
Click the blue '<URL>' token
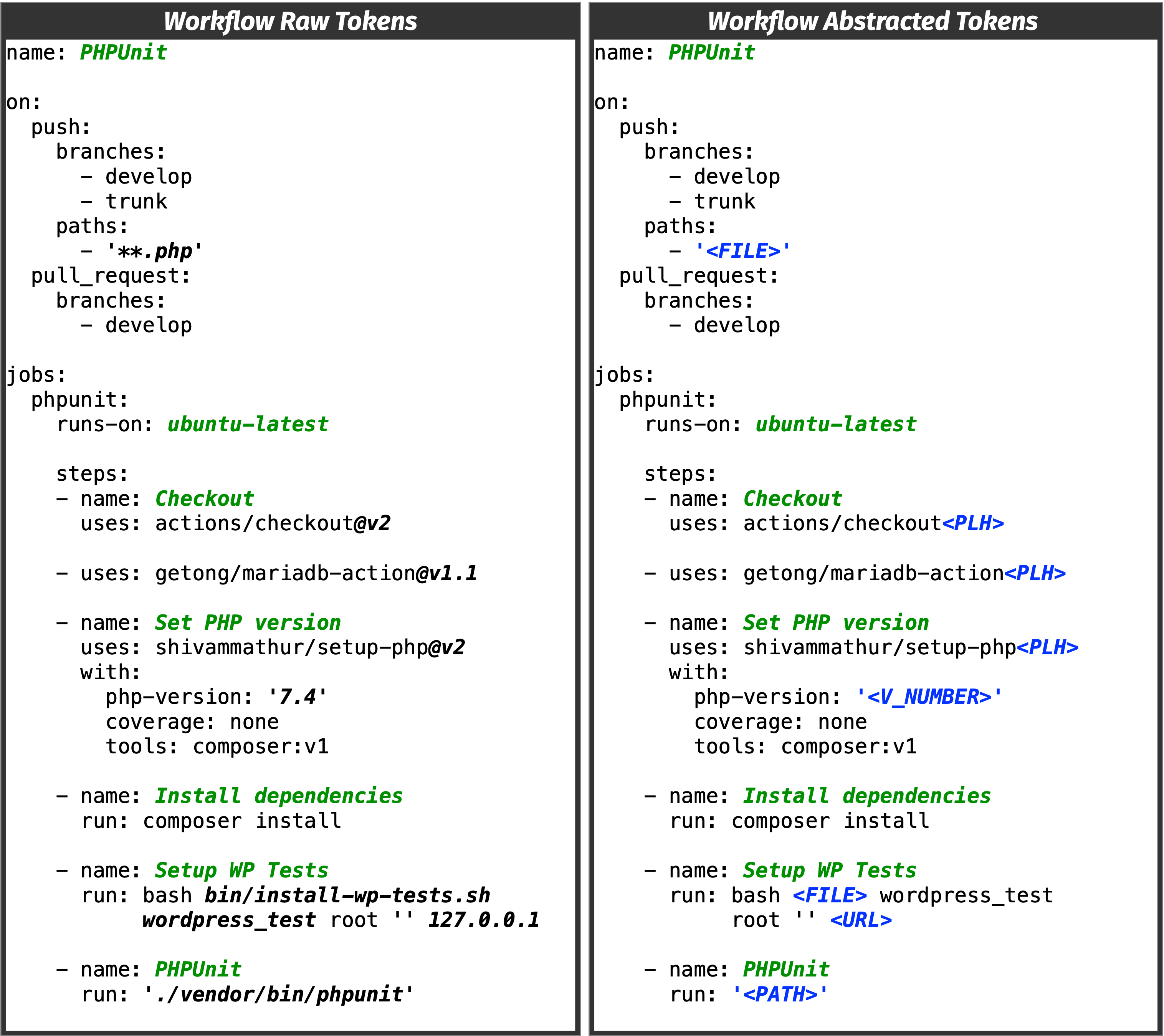coord(861,920)
